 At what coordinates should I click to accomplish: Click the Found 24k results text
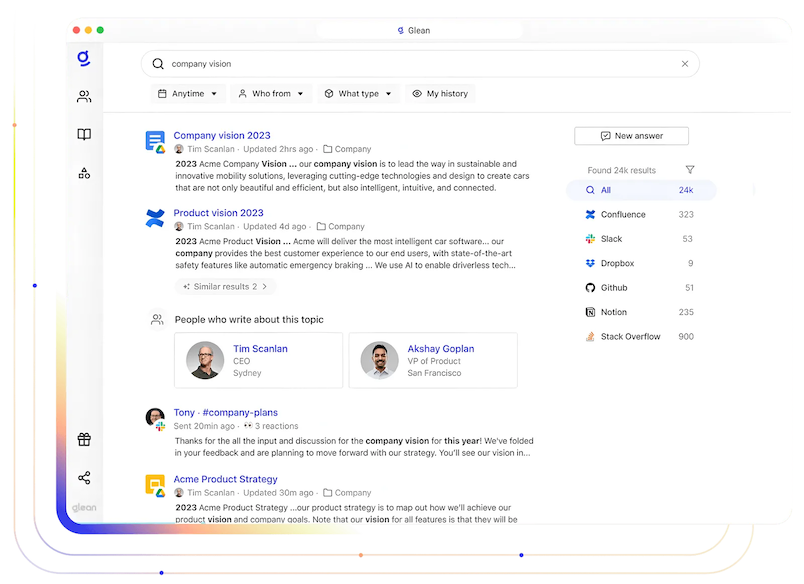tap(621, 170)
